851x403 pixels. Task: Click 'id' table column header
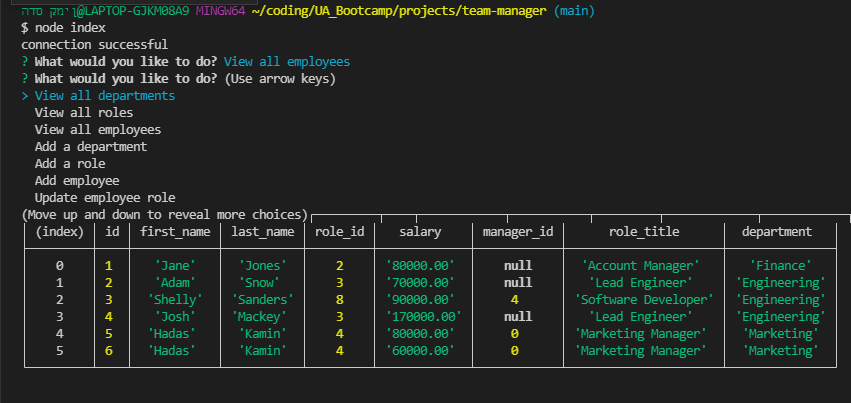tap(112, 232)
